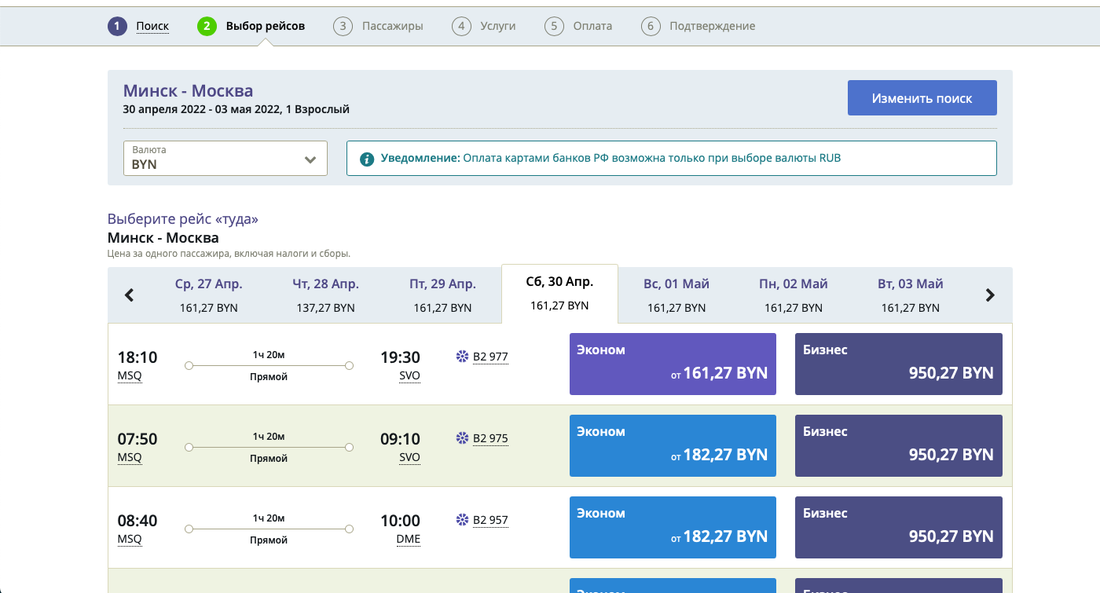Switch to Вт, 03 Май date tab
Screen dimensions: 1100x593
[x=910, y=295]
